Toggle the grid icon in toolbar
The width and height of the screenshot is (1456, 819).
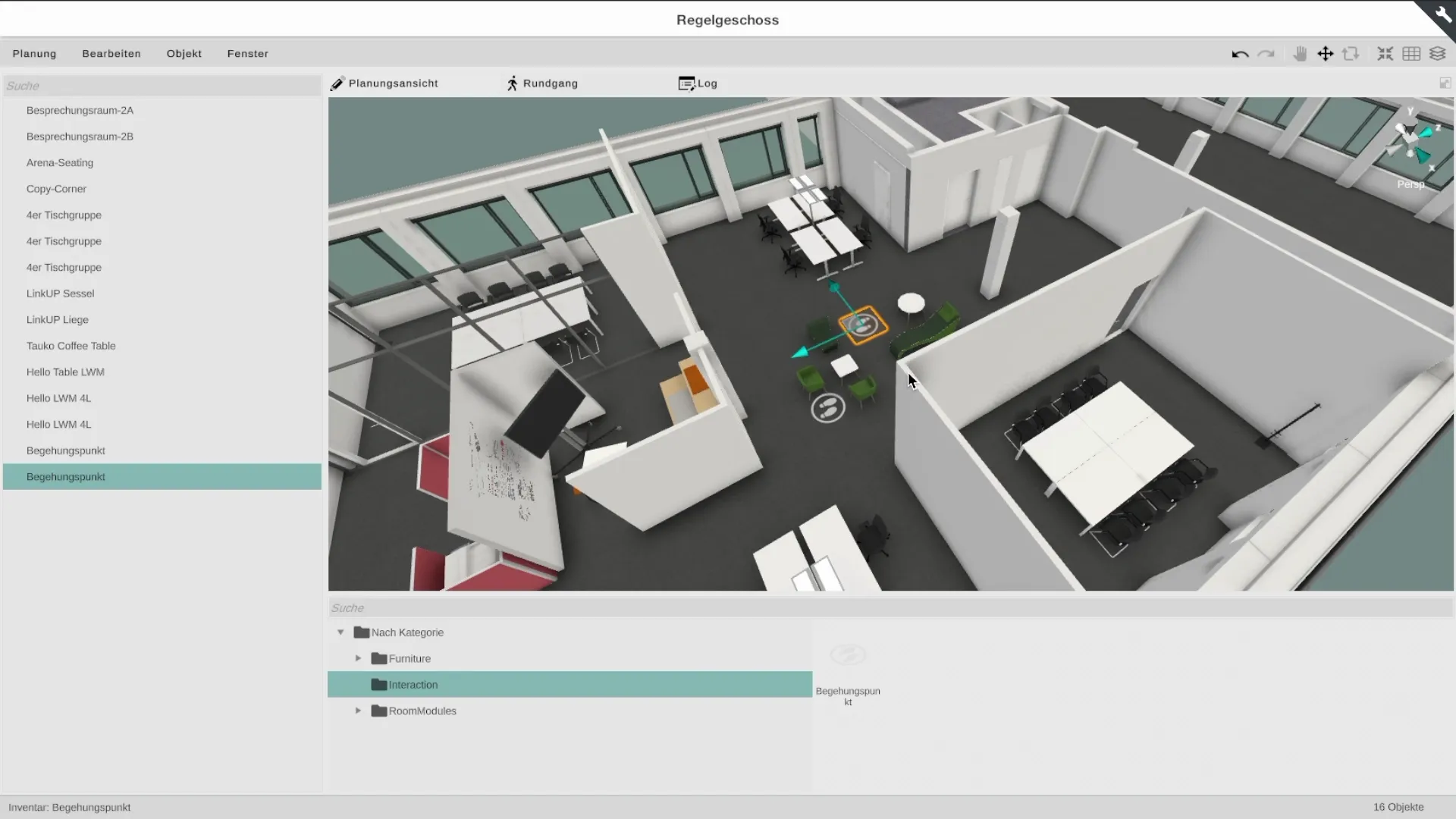point(1411,54)
